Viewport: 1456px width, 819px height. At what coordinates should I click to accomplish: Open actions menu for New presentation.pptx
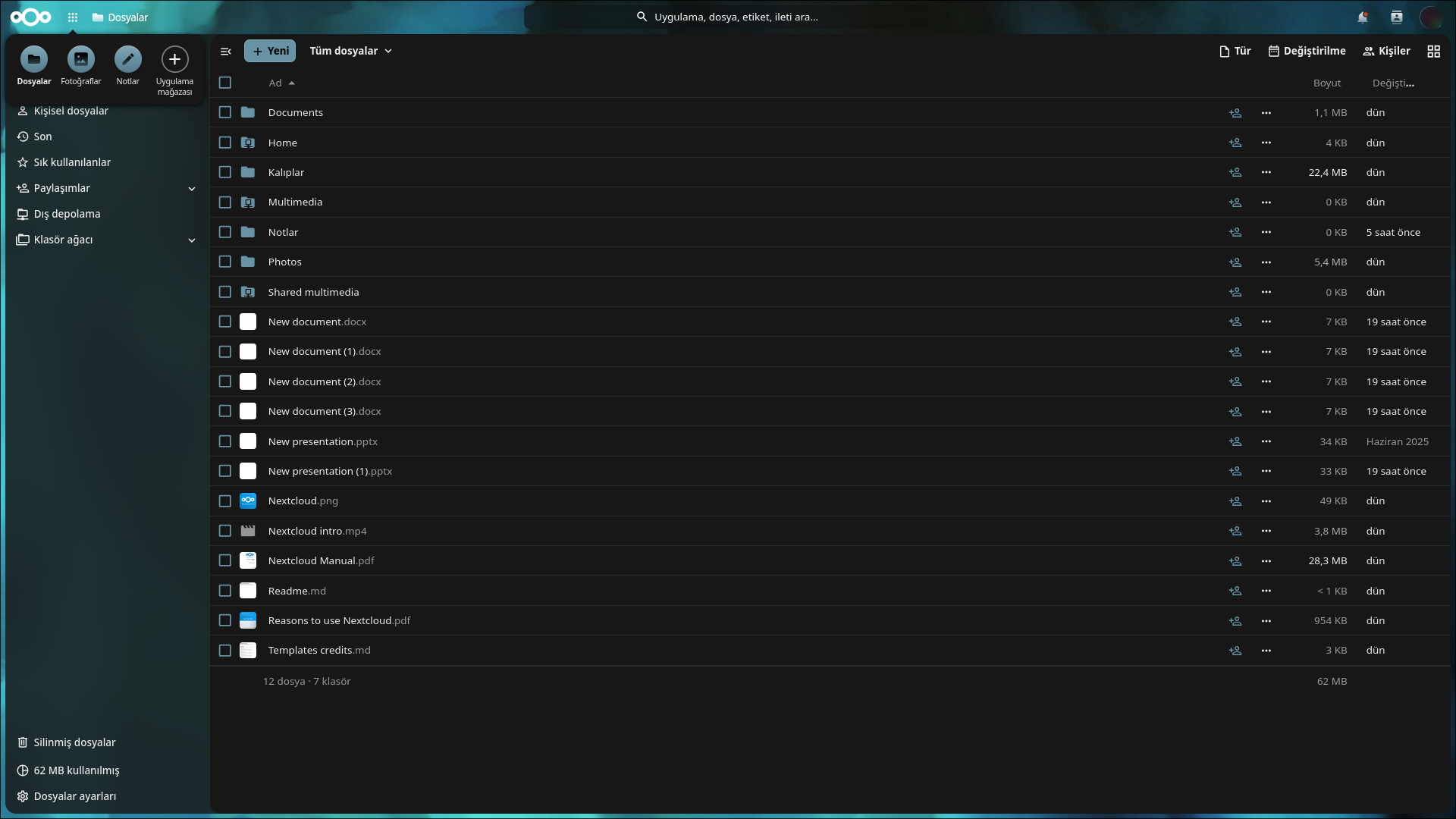point(1266,441)
